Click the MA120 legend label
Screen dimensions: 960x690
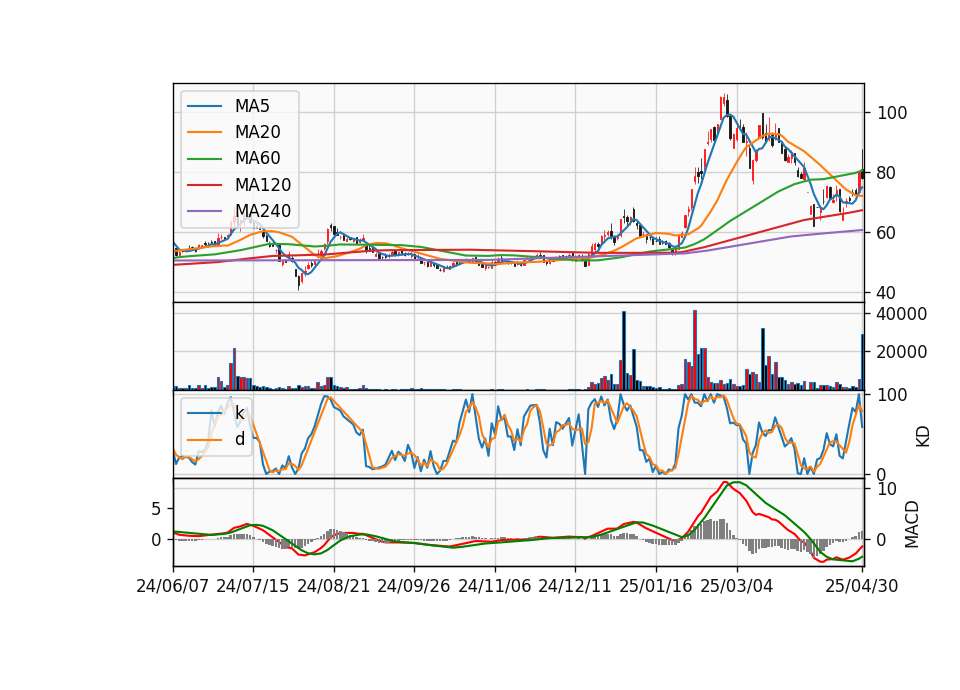[x=263, y=185]
